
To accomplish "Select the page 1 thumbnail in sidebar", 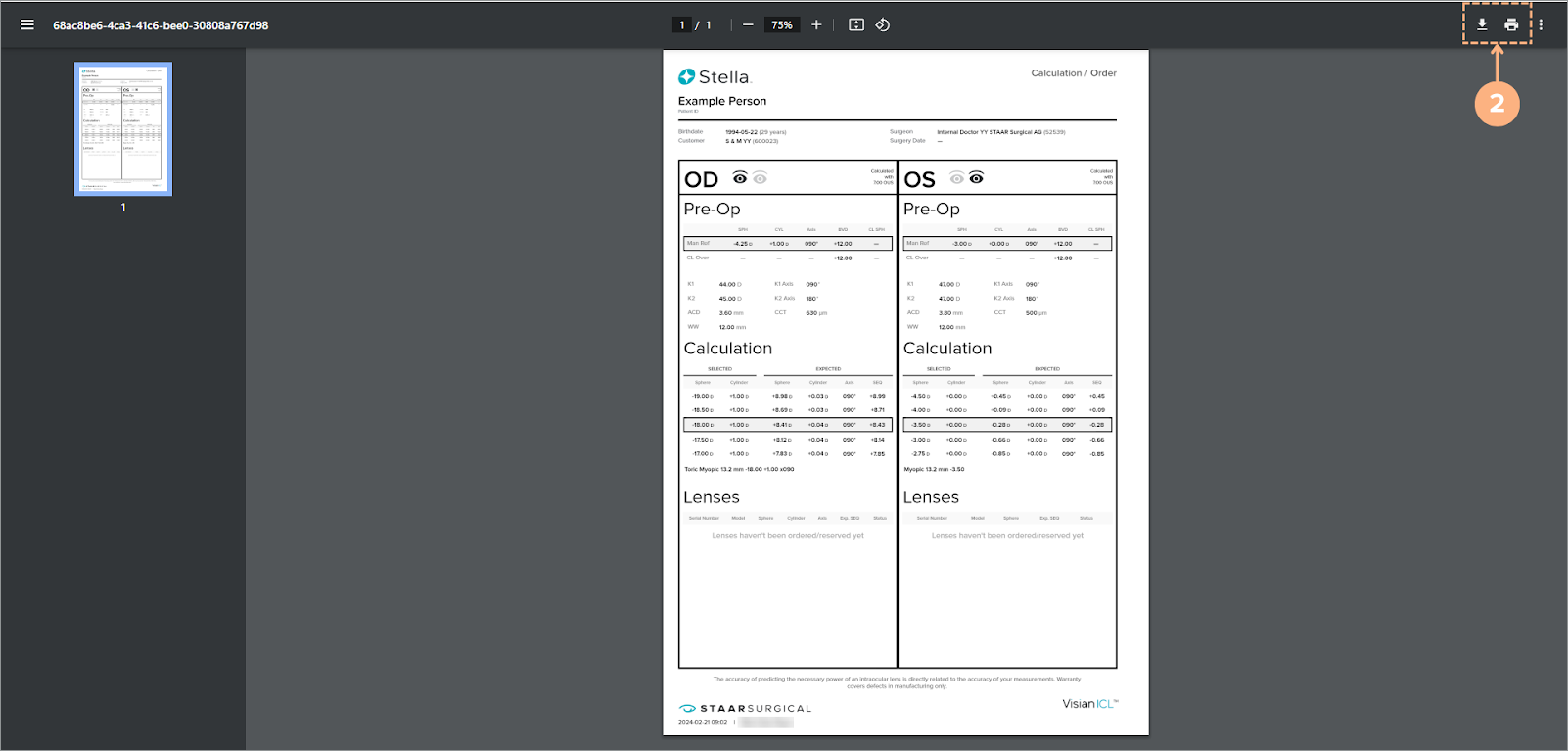I will tap(123, 129).
